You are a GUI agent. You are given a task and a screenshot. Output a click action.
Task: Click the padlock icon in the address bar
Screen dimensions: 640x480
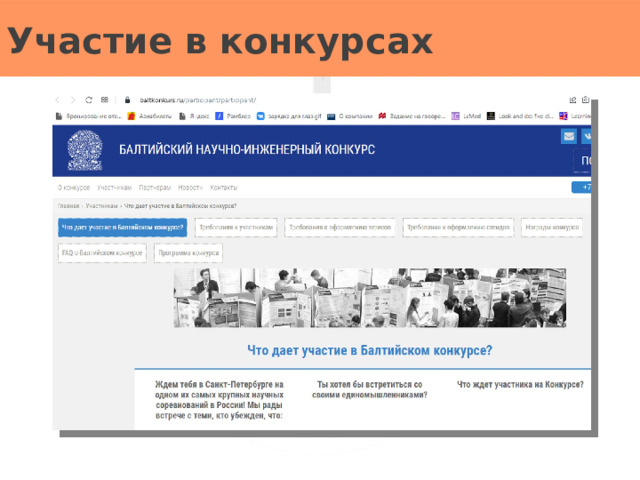pyautogui.click(x=127, y=100)
